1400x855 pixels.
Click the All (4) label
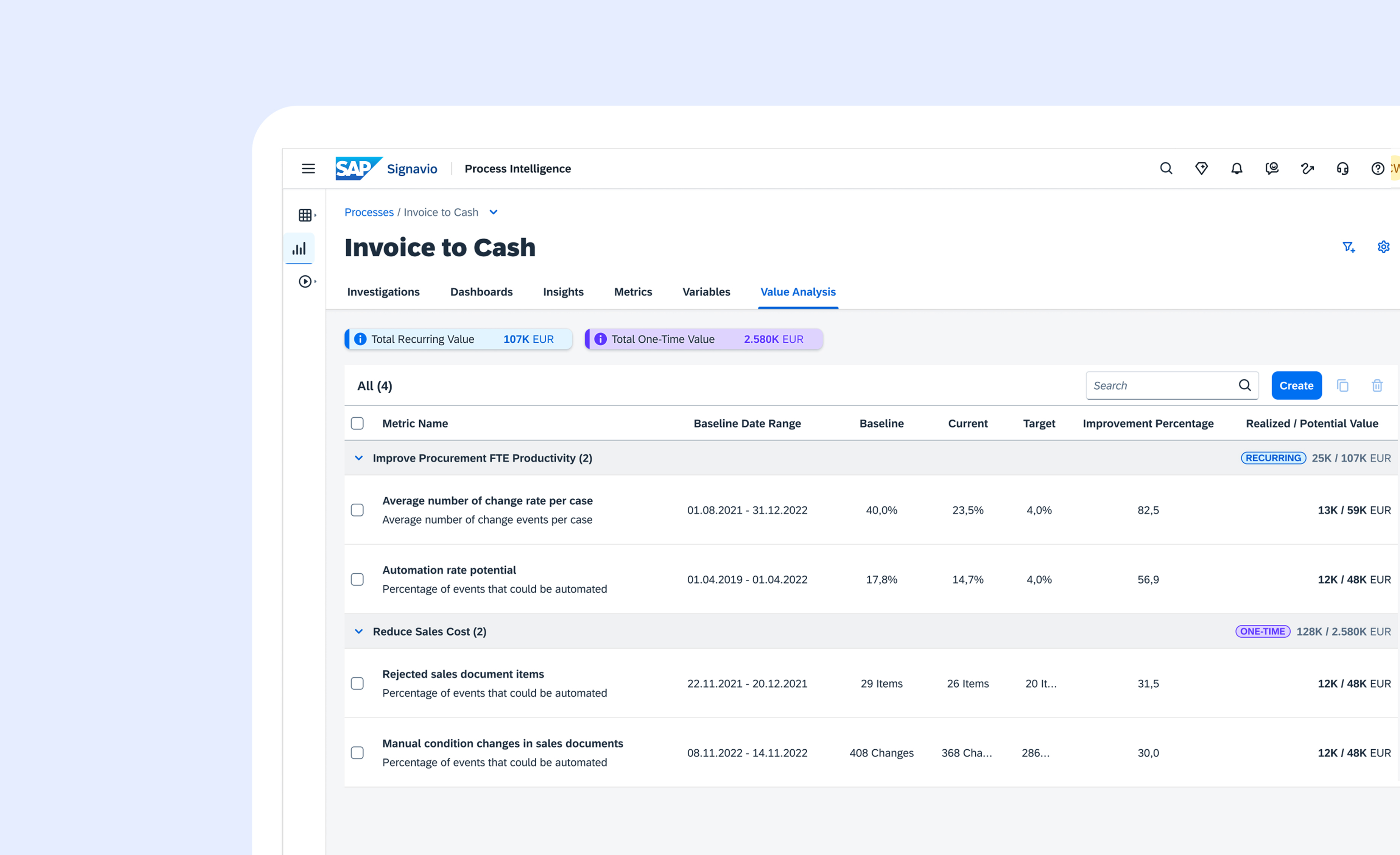pos(374,386)
